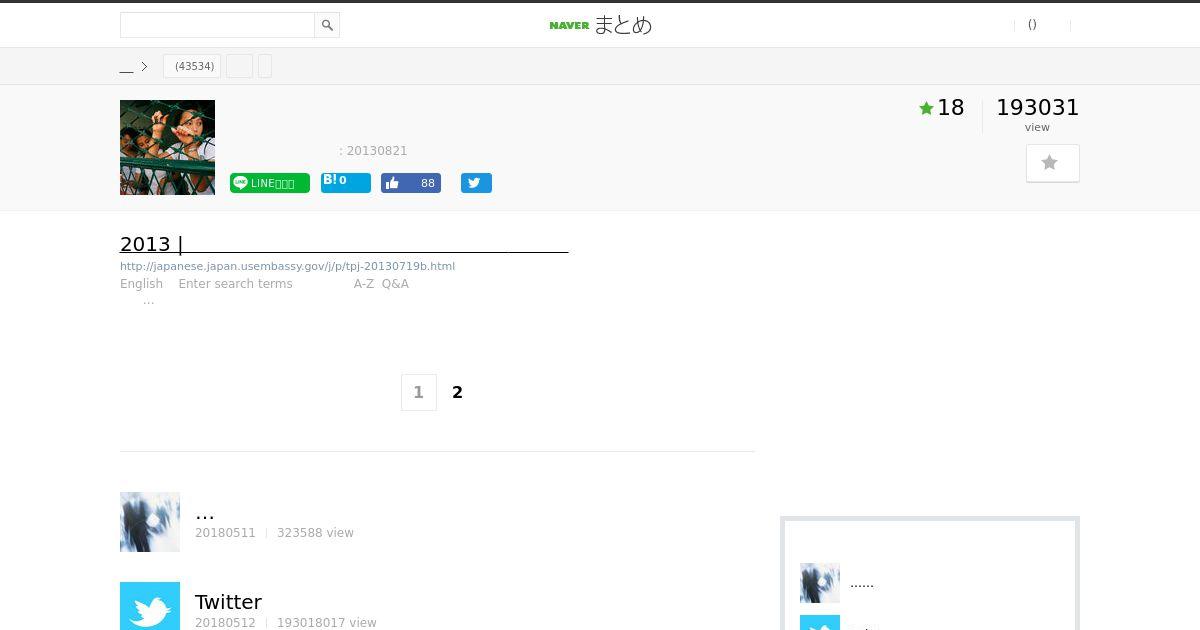The image size is (1200, 630).
Task: Click the date text : 20130821
Action: (373, 151)
